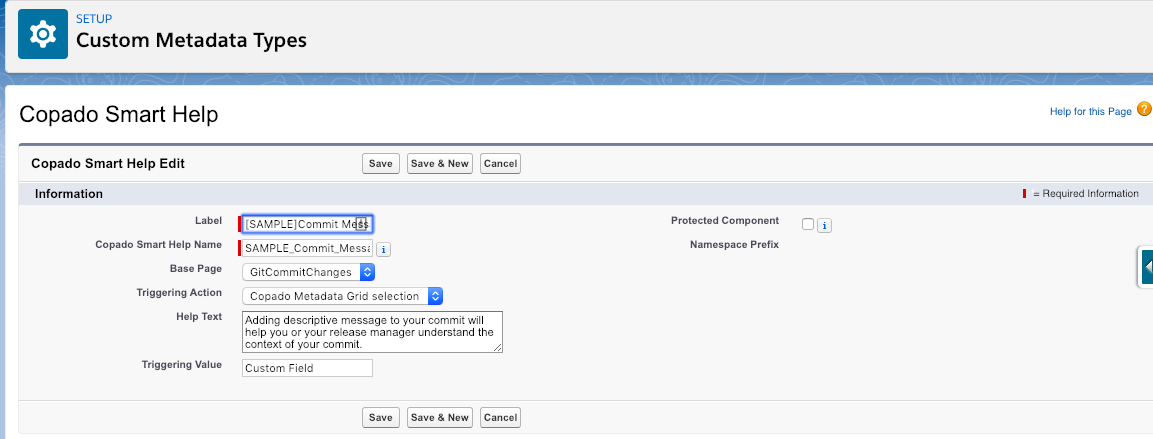Click the autofill icon inside Label field
Viewport: 1153px width, 439px height.
pos(360,224)
